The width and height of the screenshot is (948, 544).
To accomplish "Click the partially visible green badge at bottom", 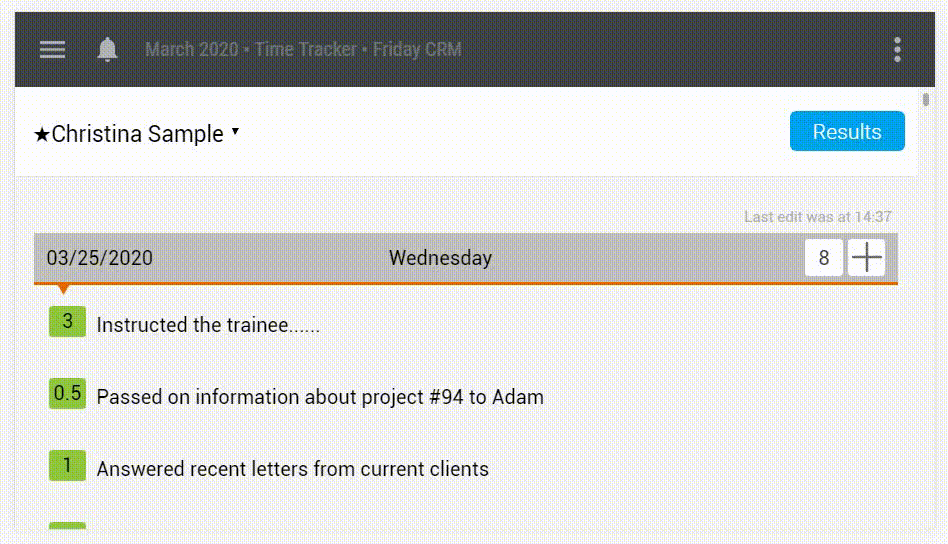I will pos(67,526).
